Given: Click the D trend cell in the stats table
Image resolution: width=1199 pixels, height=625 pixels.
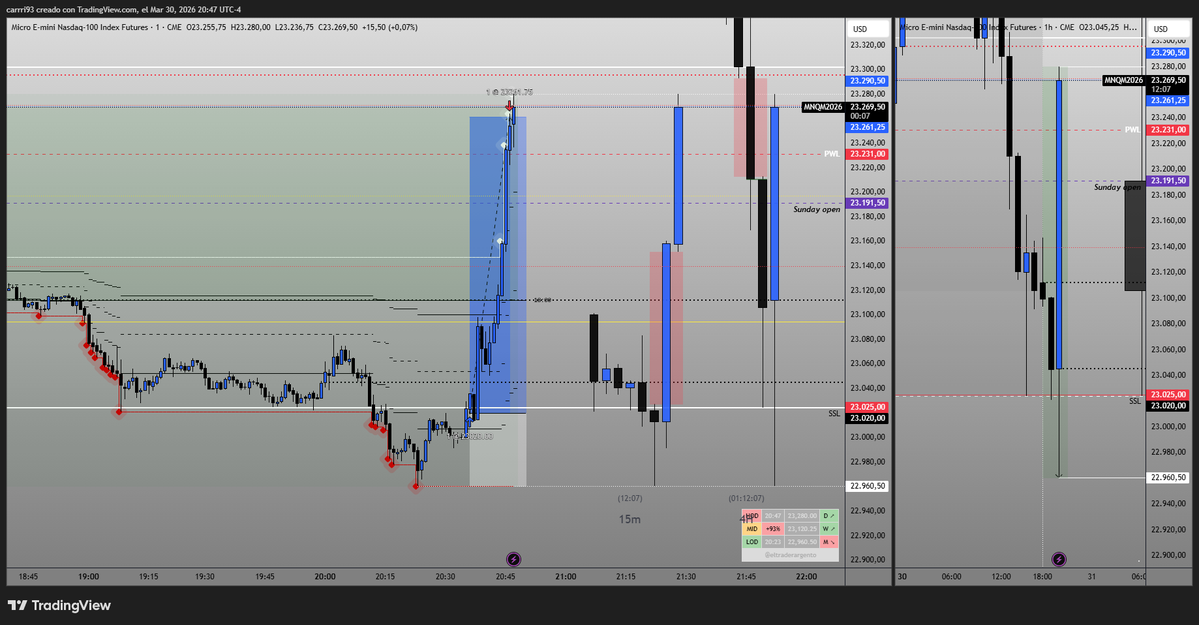Looking at the screenshot, I should (x=829, y=516).
